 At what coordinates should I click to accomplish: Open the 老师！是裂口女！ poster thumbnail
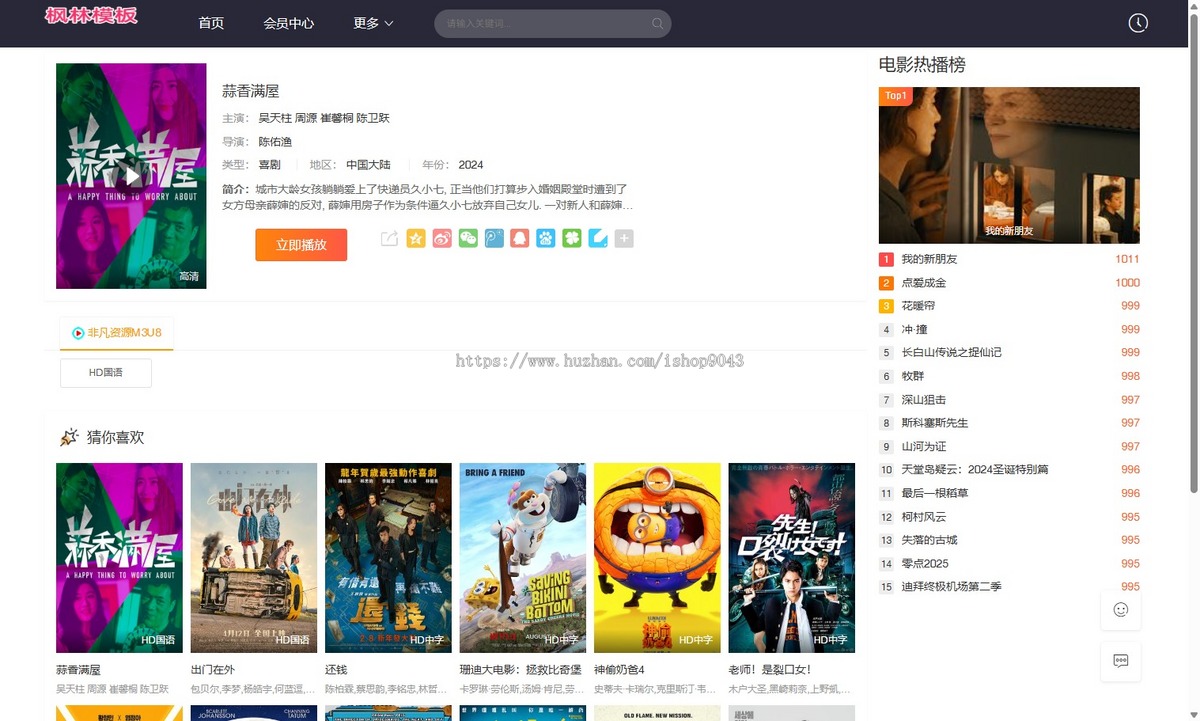pyautogui.click(x=792, y=558)
